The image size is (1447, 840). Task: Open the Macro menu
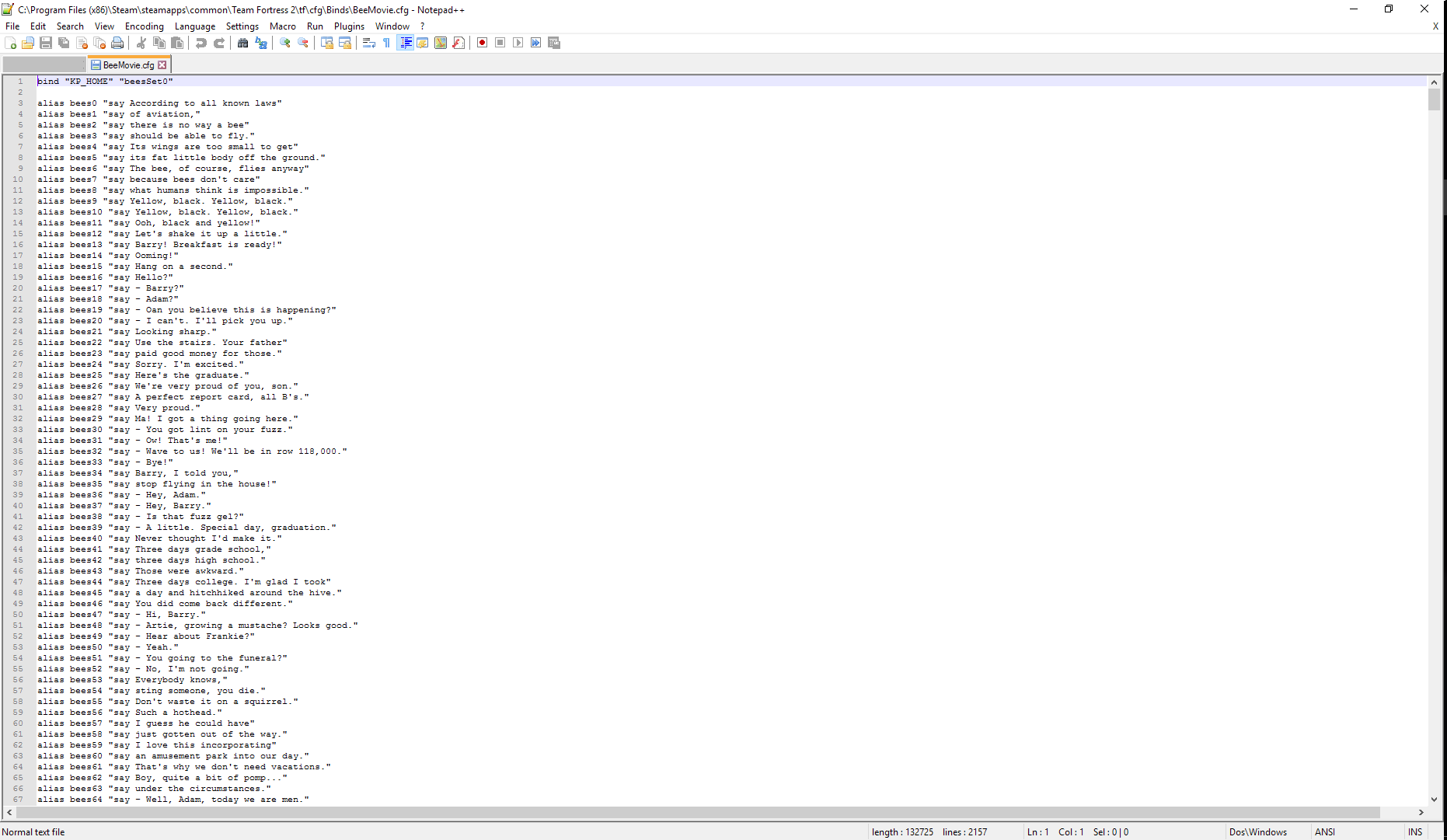[282, 26]
